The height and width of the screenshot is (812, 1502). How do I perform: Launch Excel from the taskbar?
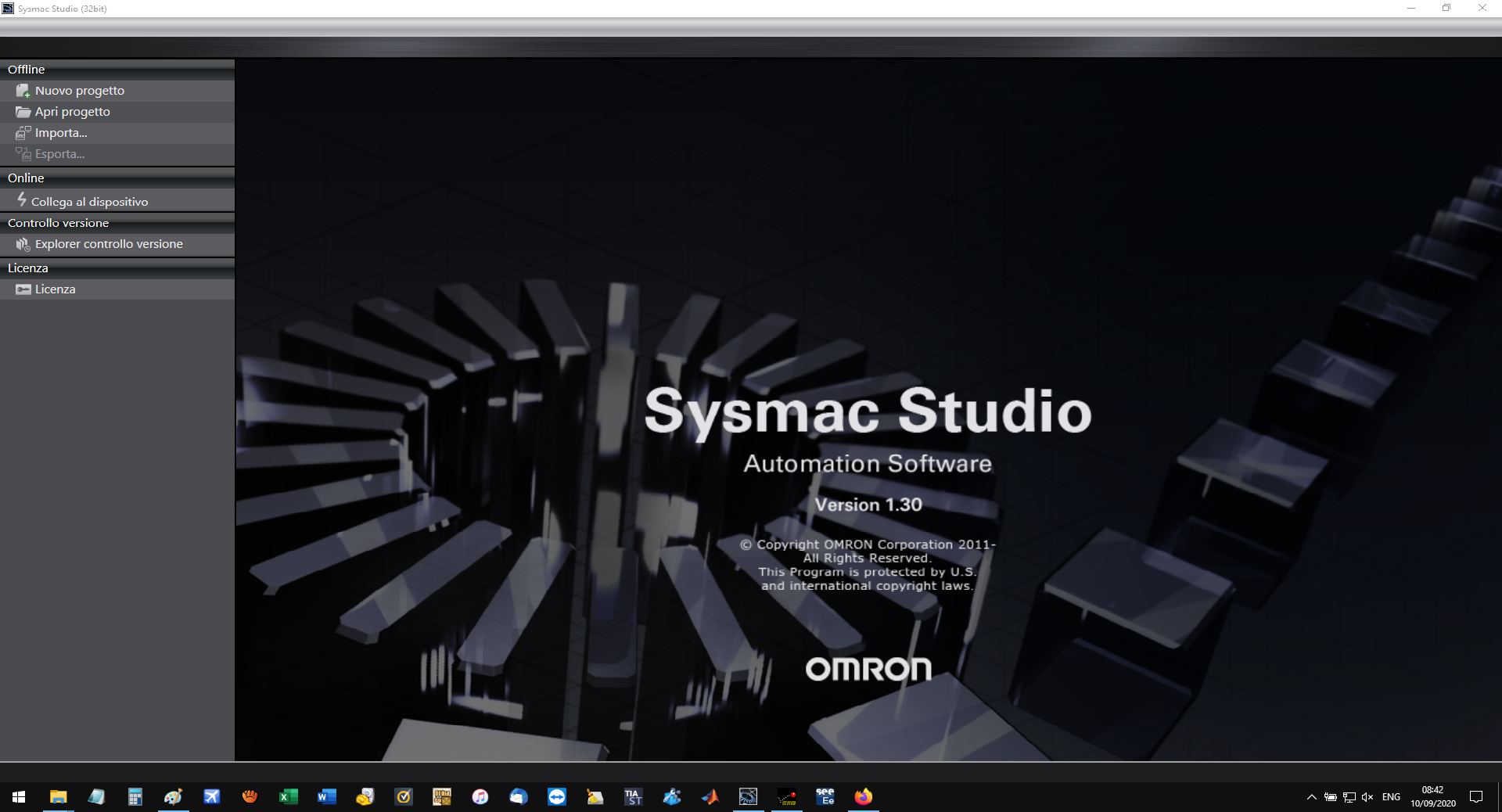point(288,796)
